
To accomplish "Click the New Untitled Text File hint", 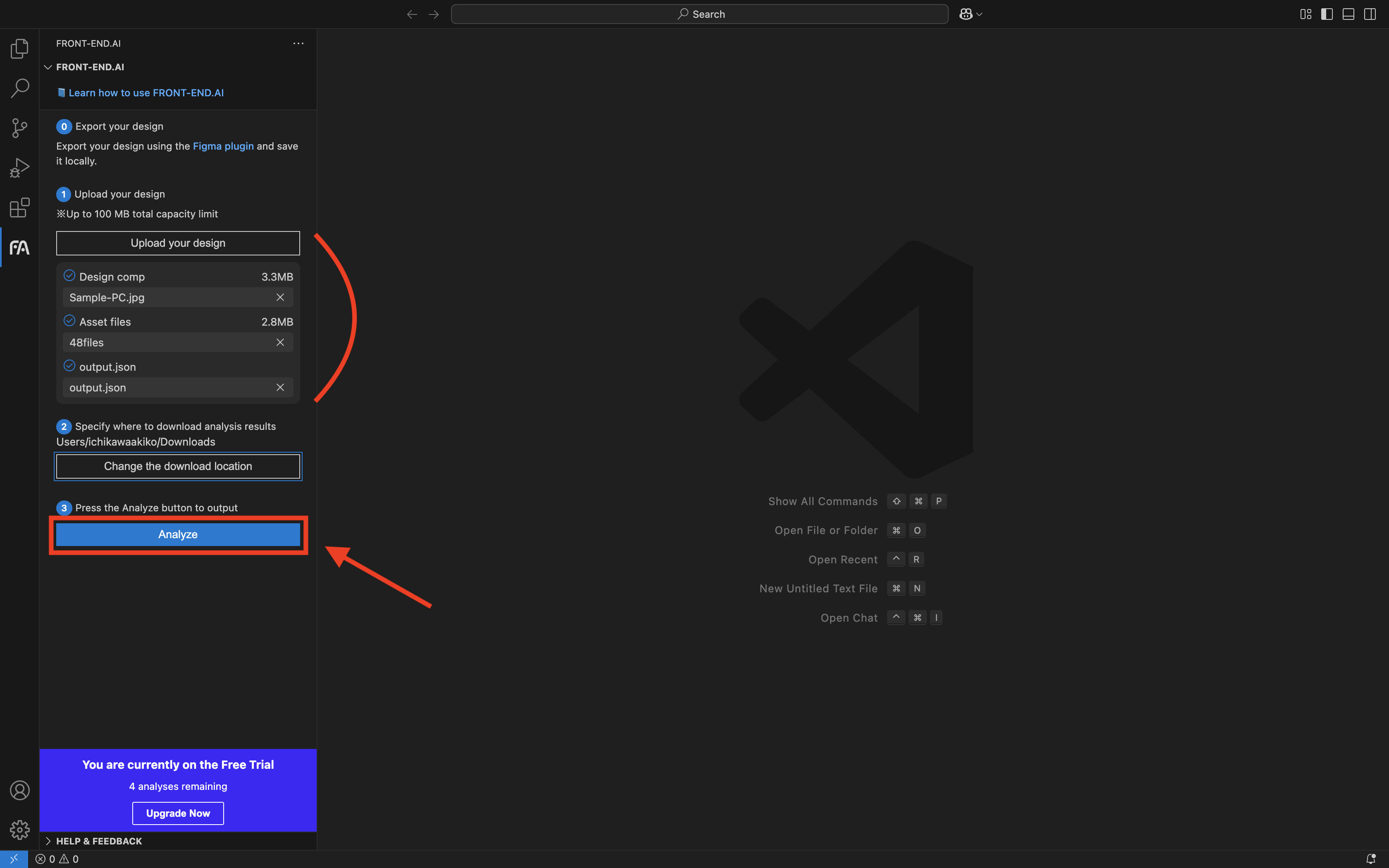I will (818, 589).
